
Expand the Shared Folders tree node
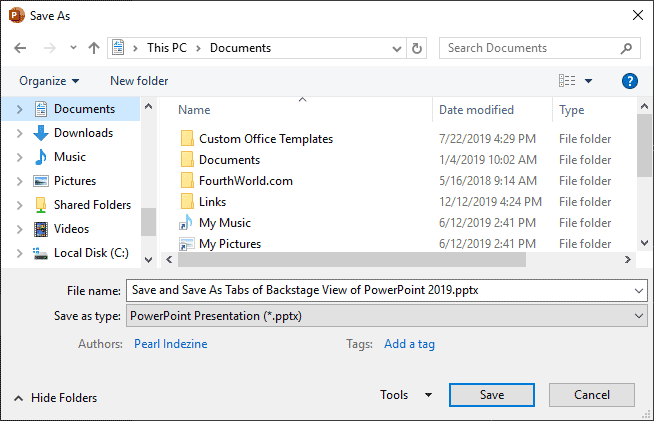(x=19, y=205)
